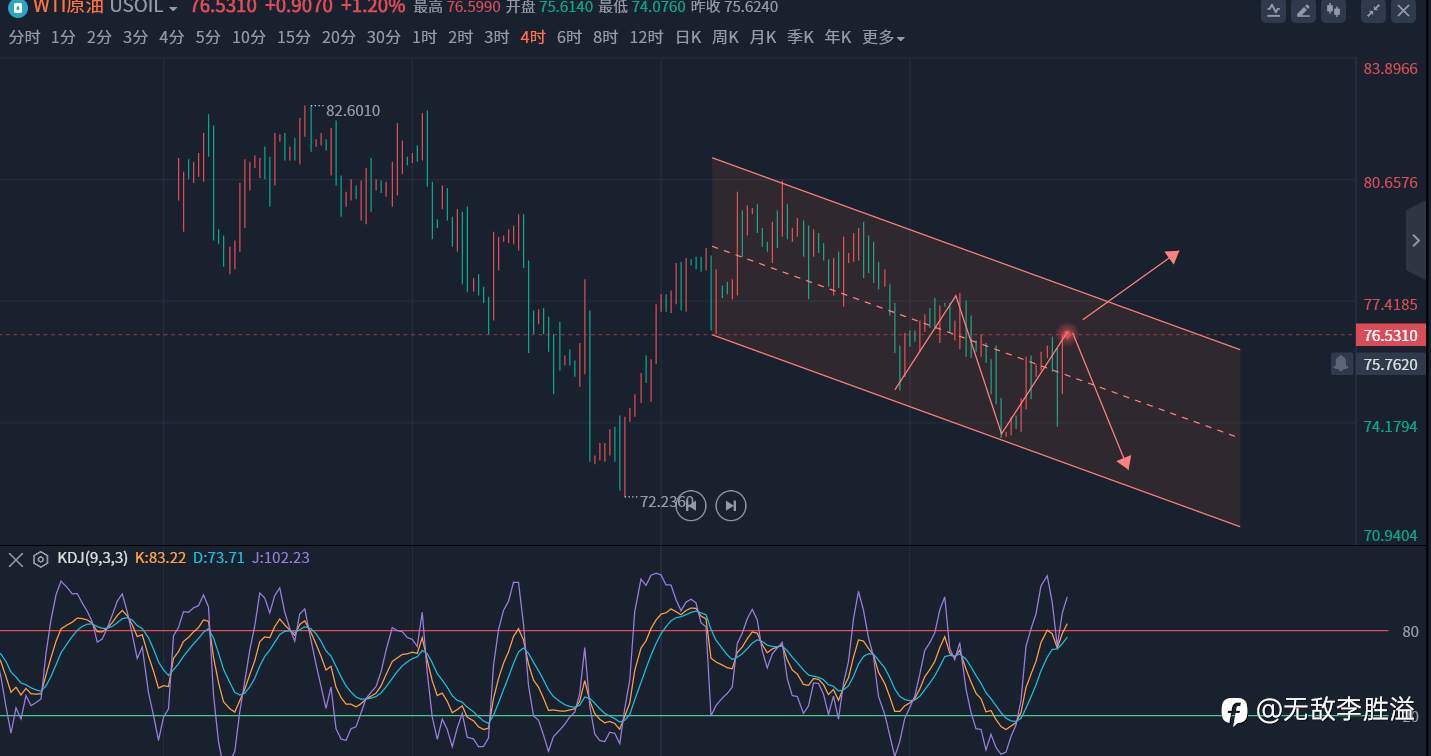
Task: Switch to 日K daily chart
Action: 688,38
